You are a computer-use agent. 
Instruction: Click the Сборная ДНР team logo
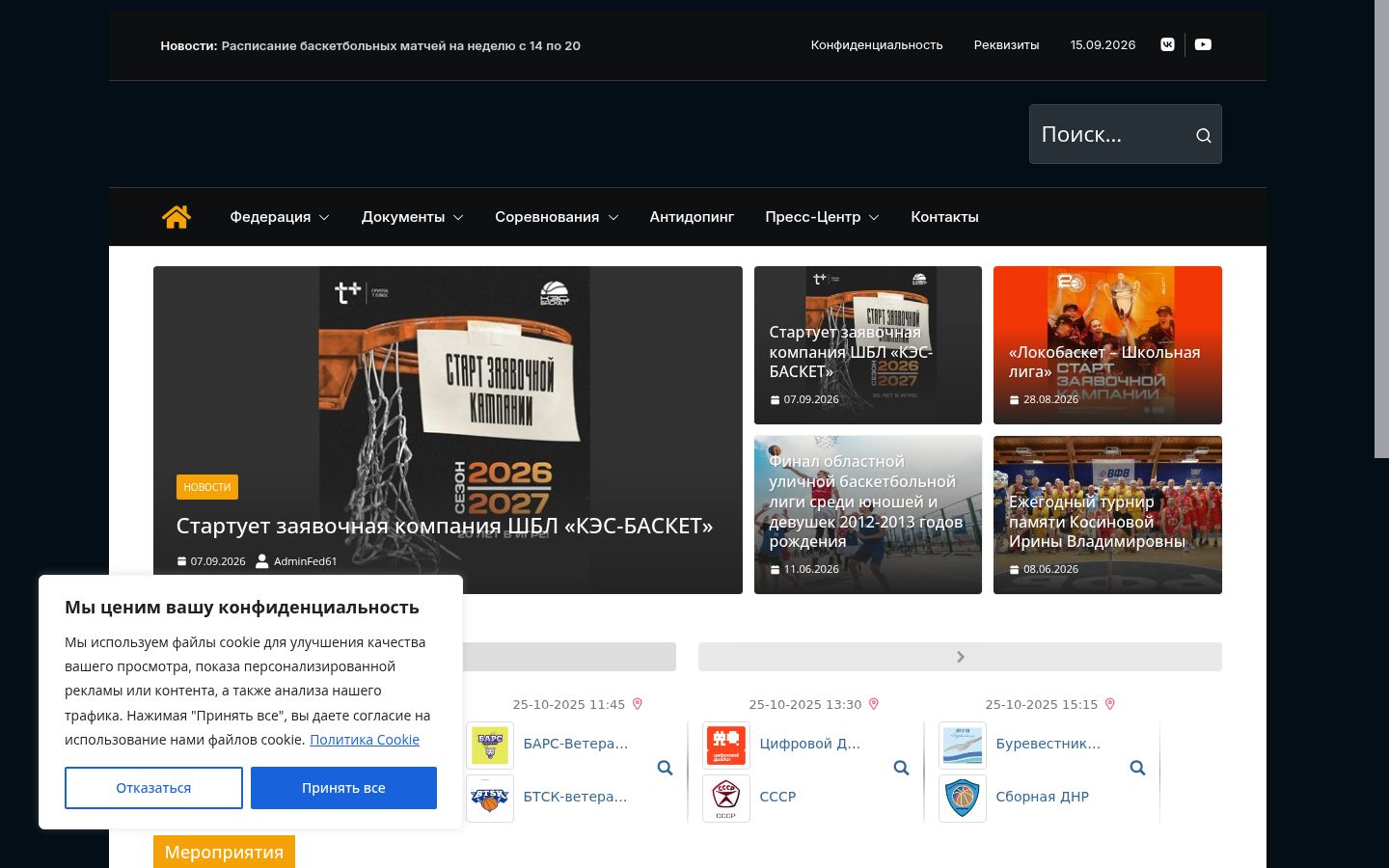(963, 799)
